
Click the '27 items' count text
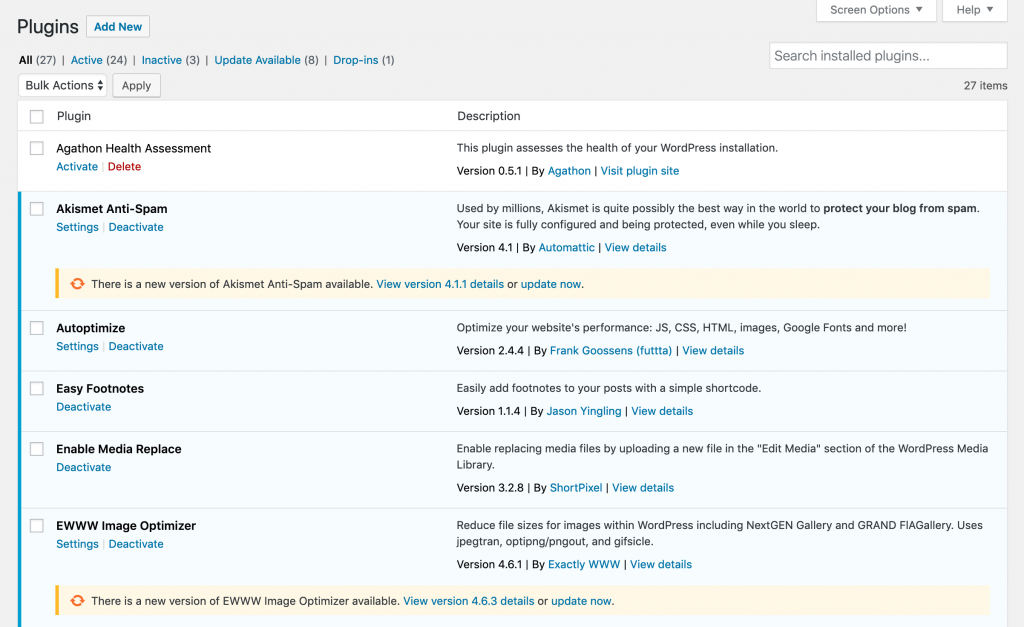[985, 86]
